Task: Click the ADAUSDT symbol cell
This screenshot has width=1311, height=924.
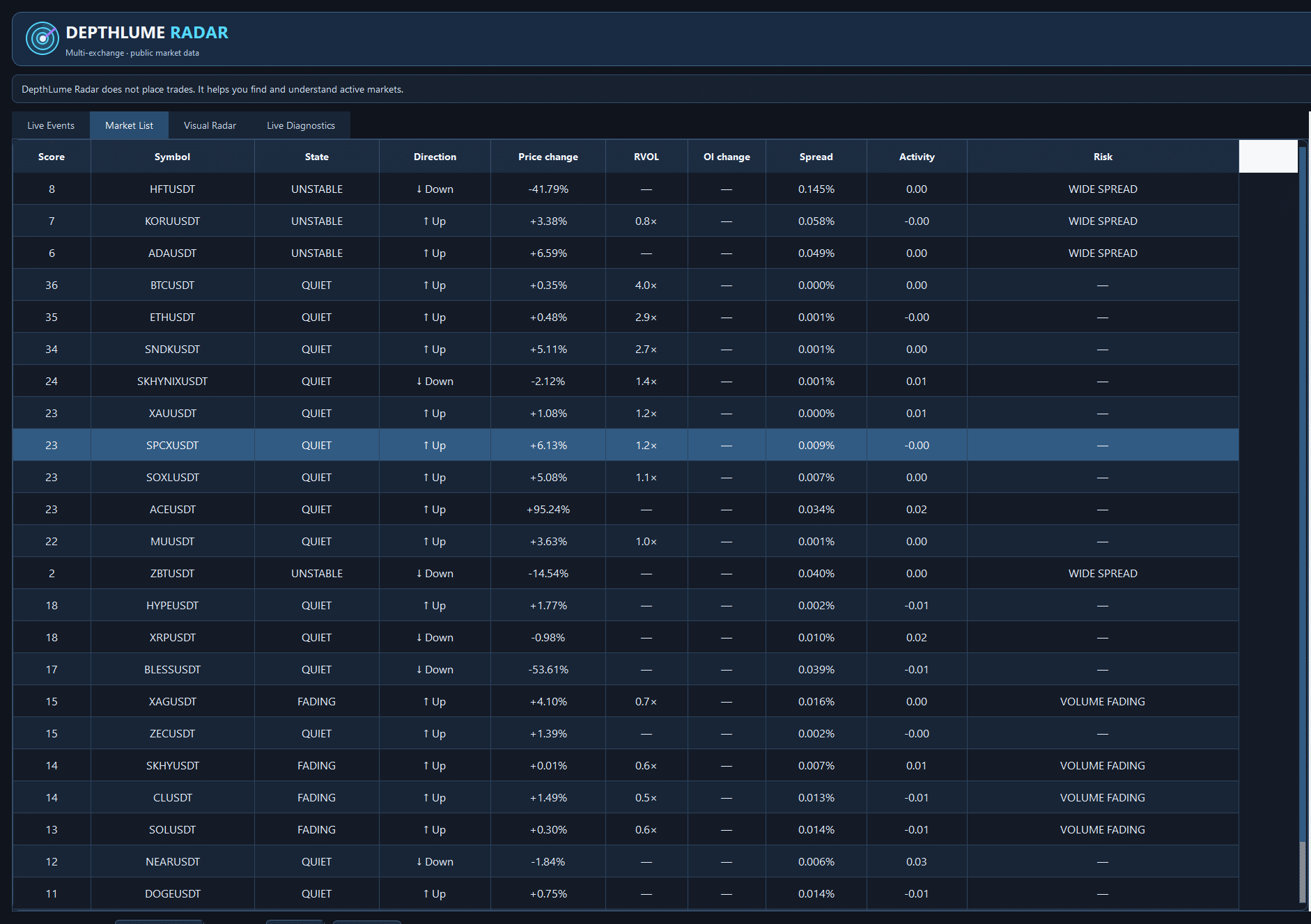Action: coord(172,253)
